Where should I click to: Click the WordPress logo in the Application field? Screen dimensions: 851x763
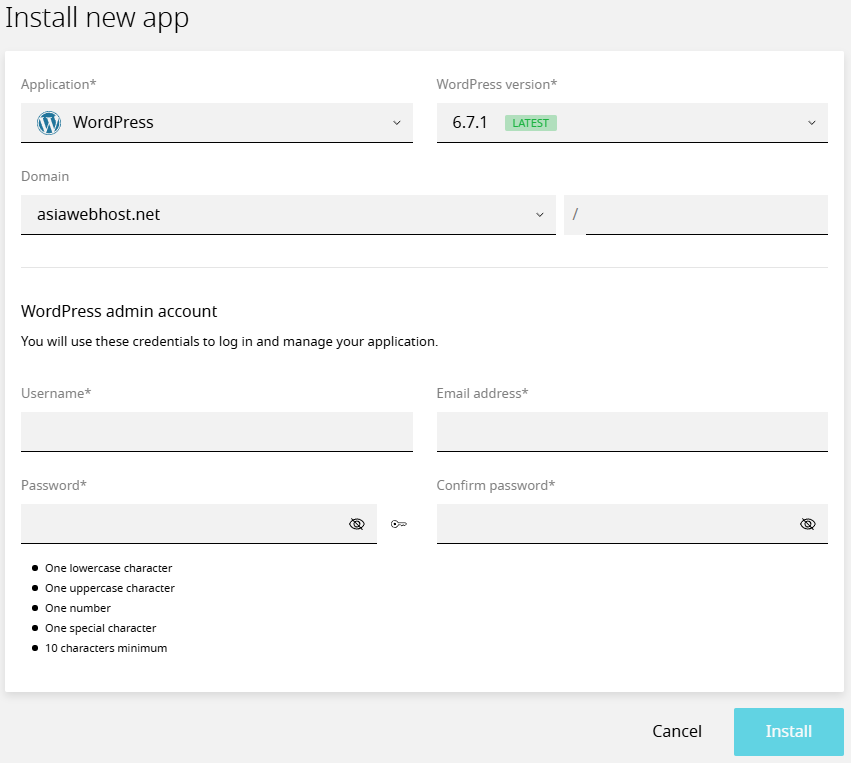point(48,123)
